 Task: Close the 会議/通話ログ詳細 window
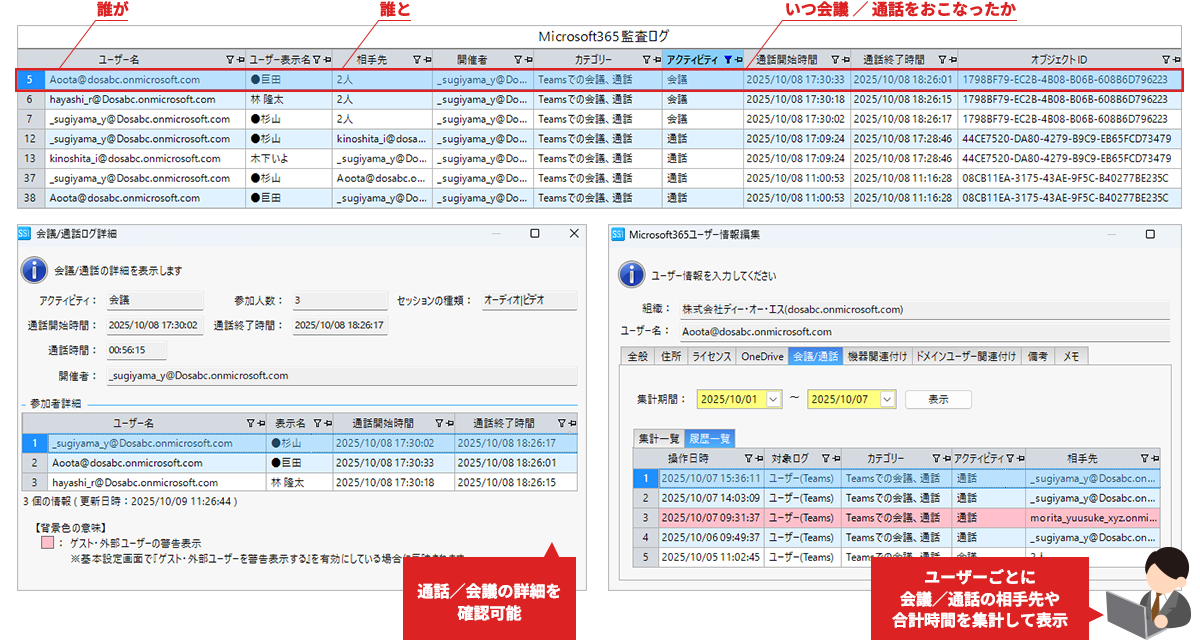[x=574, y=233]
